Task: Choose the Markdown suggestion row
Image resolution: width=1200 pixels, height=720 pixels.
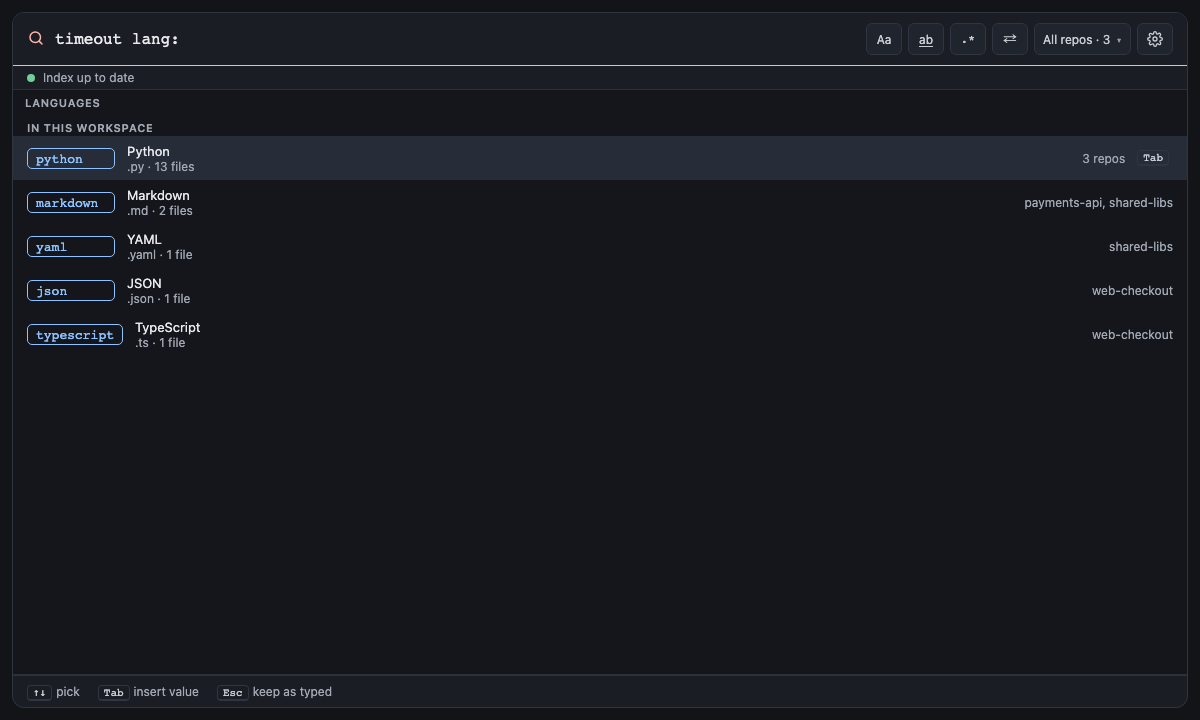Action: click(600, 203)
